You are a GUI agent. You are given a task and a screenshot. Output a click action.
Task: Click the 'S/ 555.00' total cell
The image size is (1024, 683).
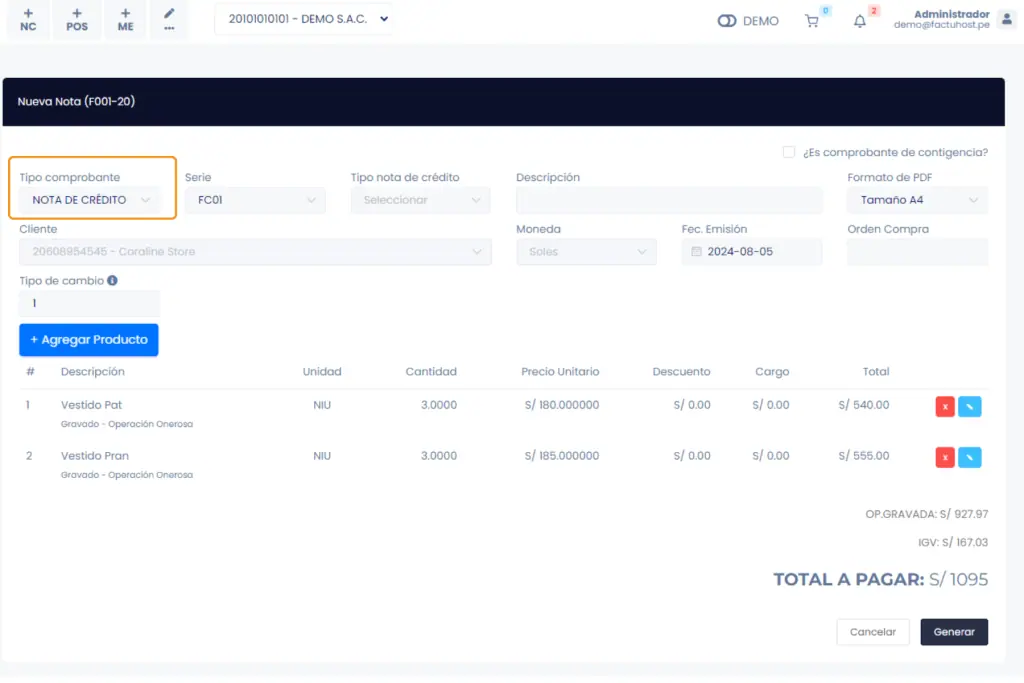click(863, 456)
